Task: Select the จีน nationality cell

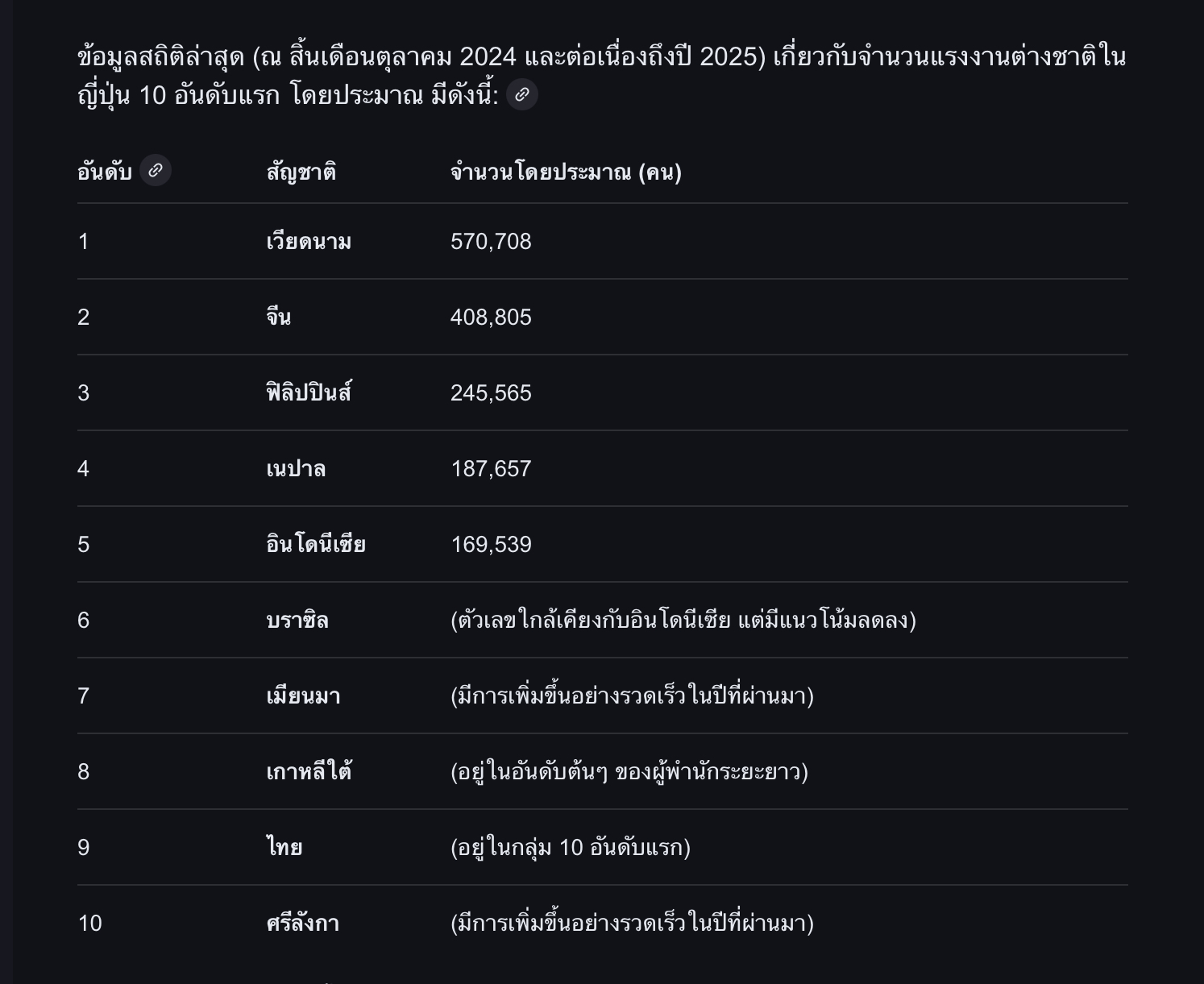Action: (x=279, y=318)
